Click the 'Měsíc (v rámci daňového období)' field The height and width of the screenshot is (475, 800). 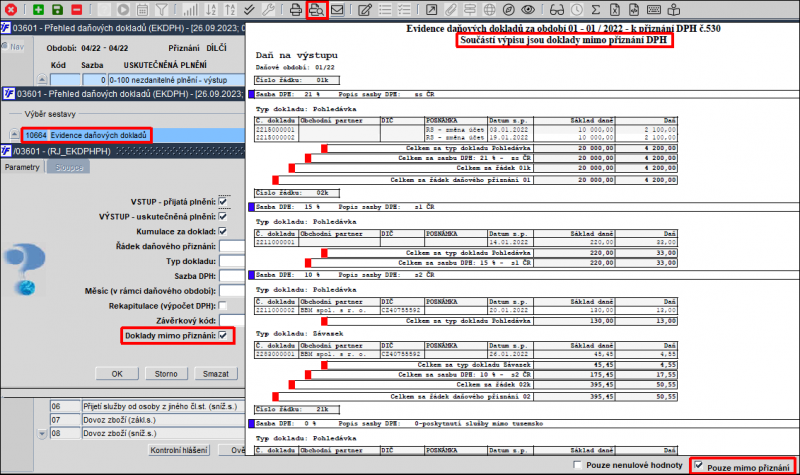232,291
